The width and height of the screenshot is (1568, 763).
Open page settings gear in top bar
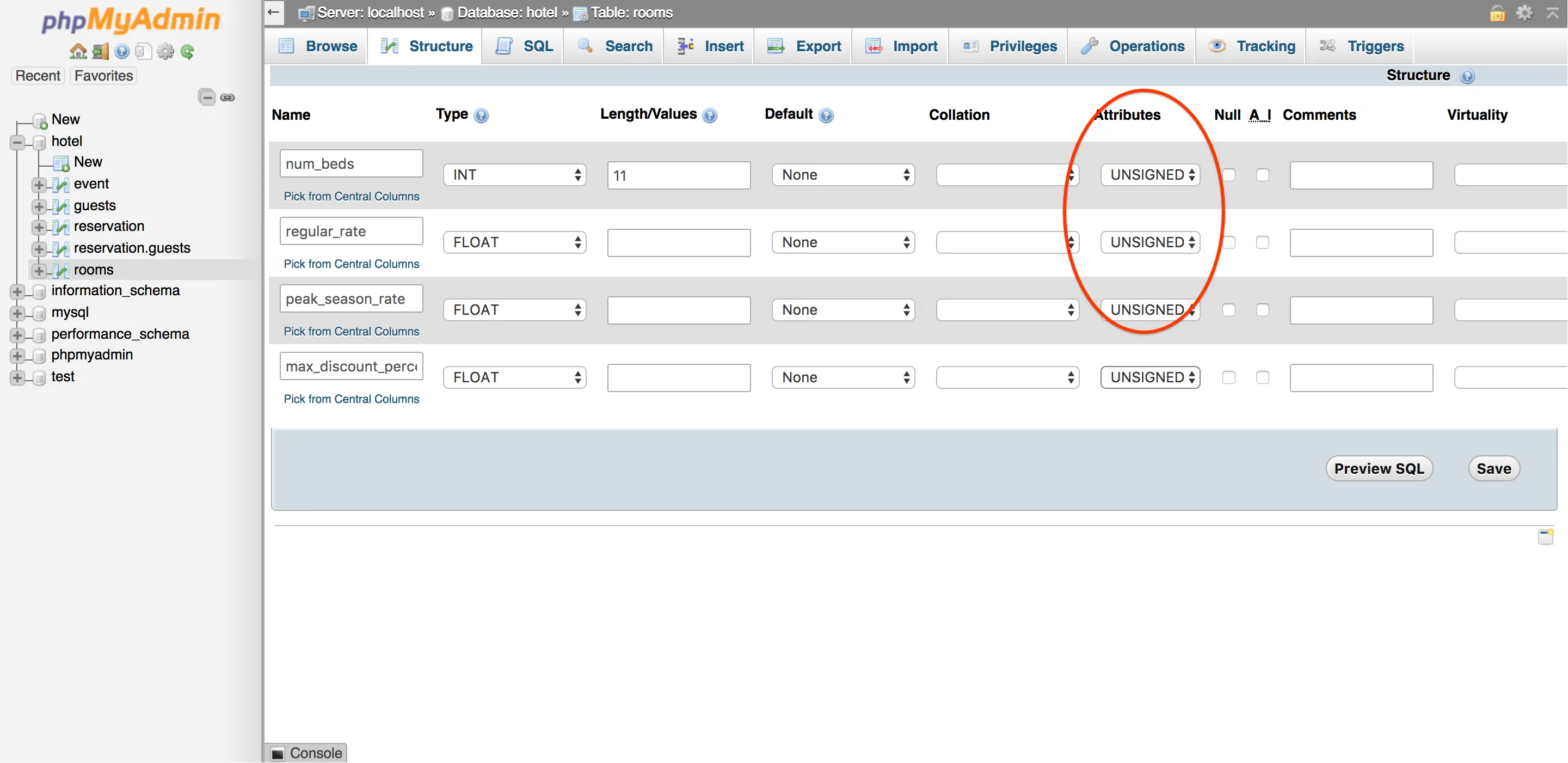click(x=1524, y=13)
